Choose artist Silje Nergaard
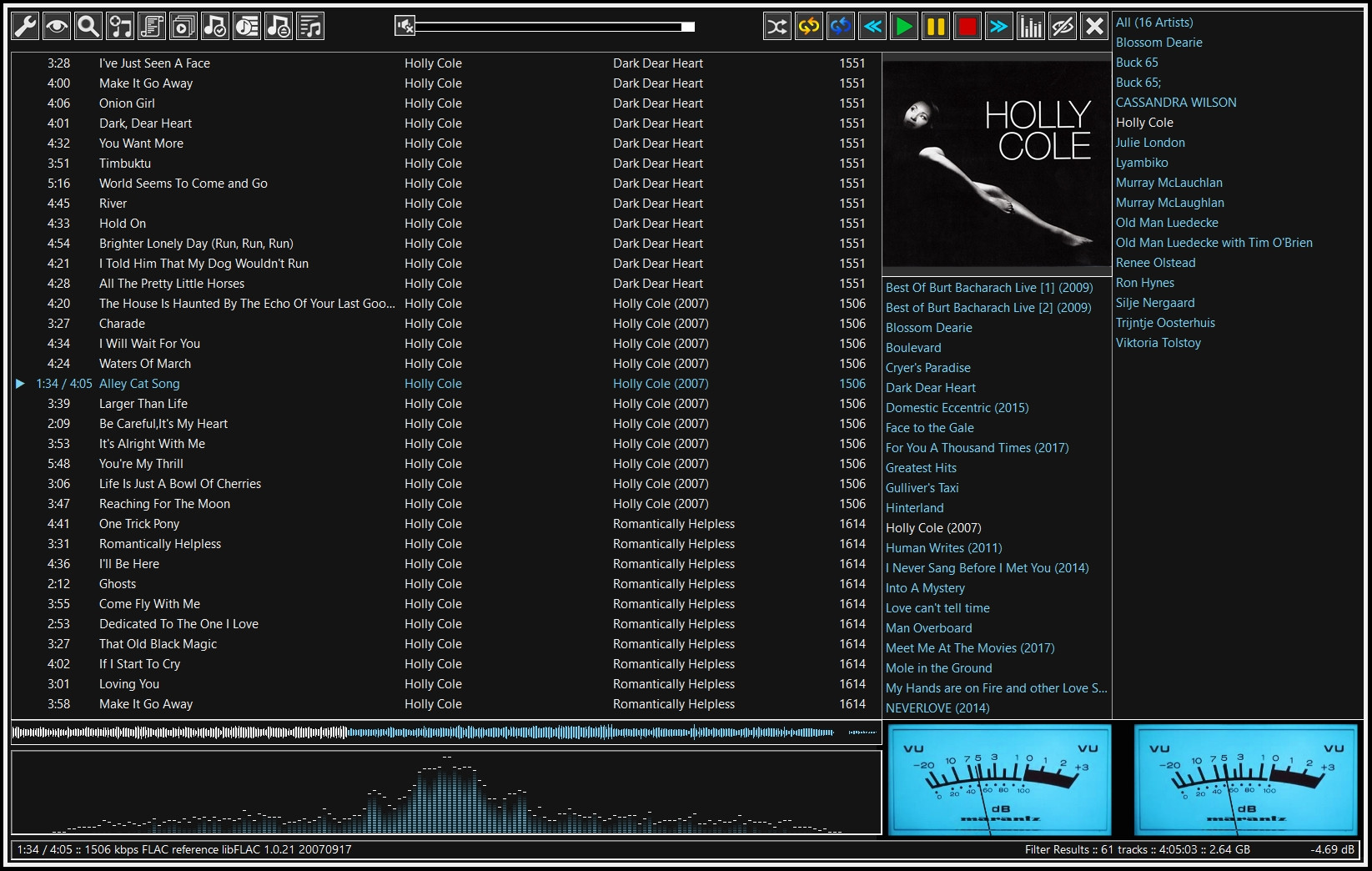The height and width of the screenshot is (871, 1372). click(x=1155, y=303)
